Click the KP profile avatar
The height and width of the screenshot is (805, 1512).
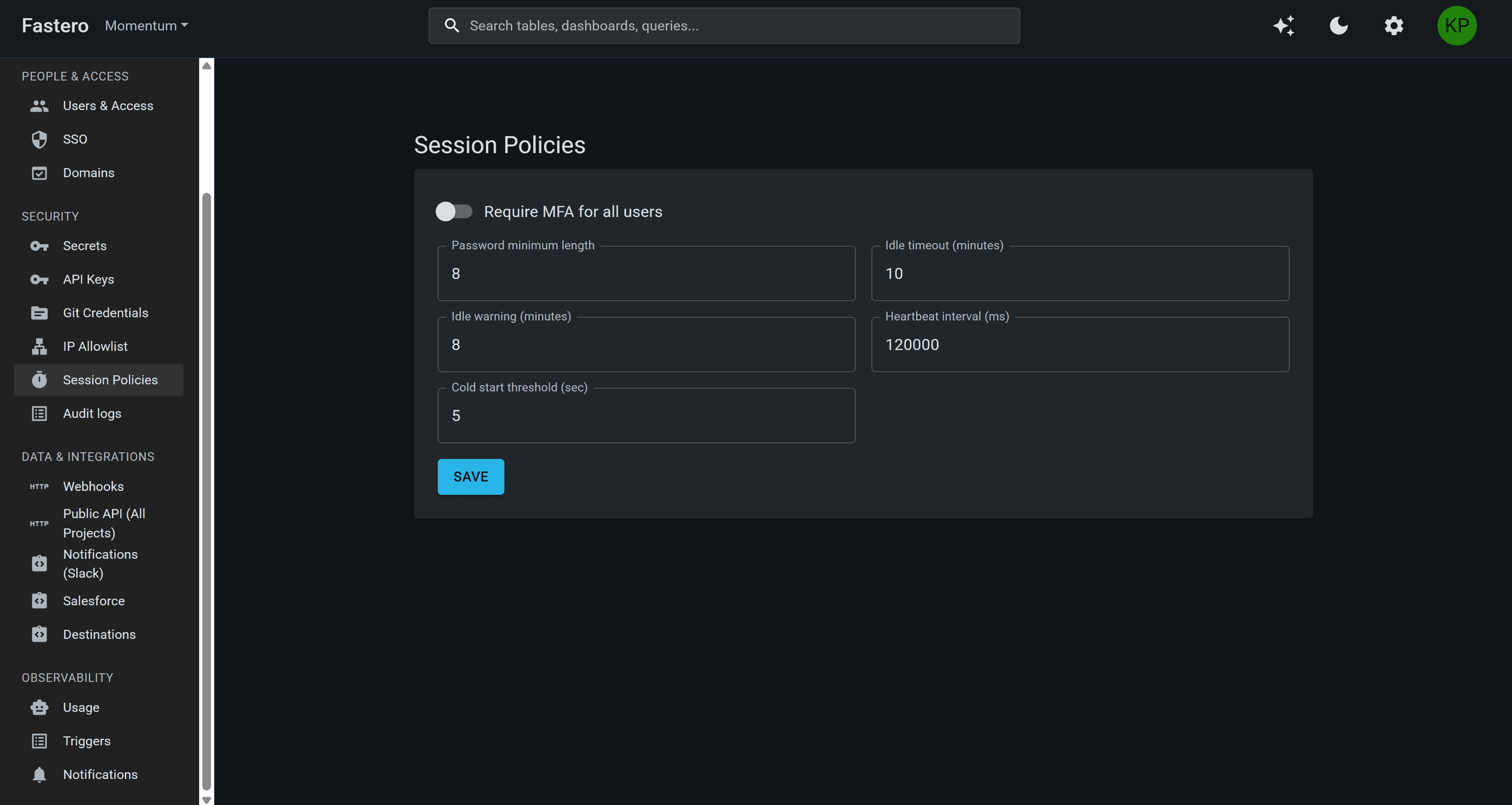(x=1457, y=25)
